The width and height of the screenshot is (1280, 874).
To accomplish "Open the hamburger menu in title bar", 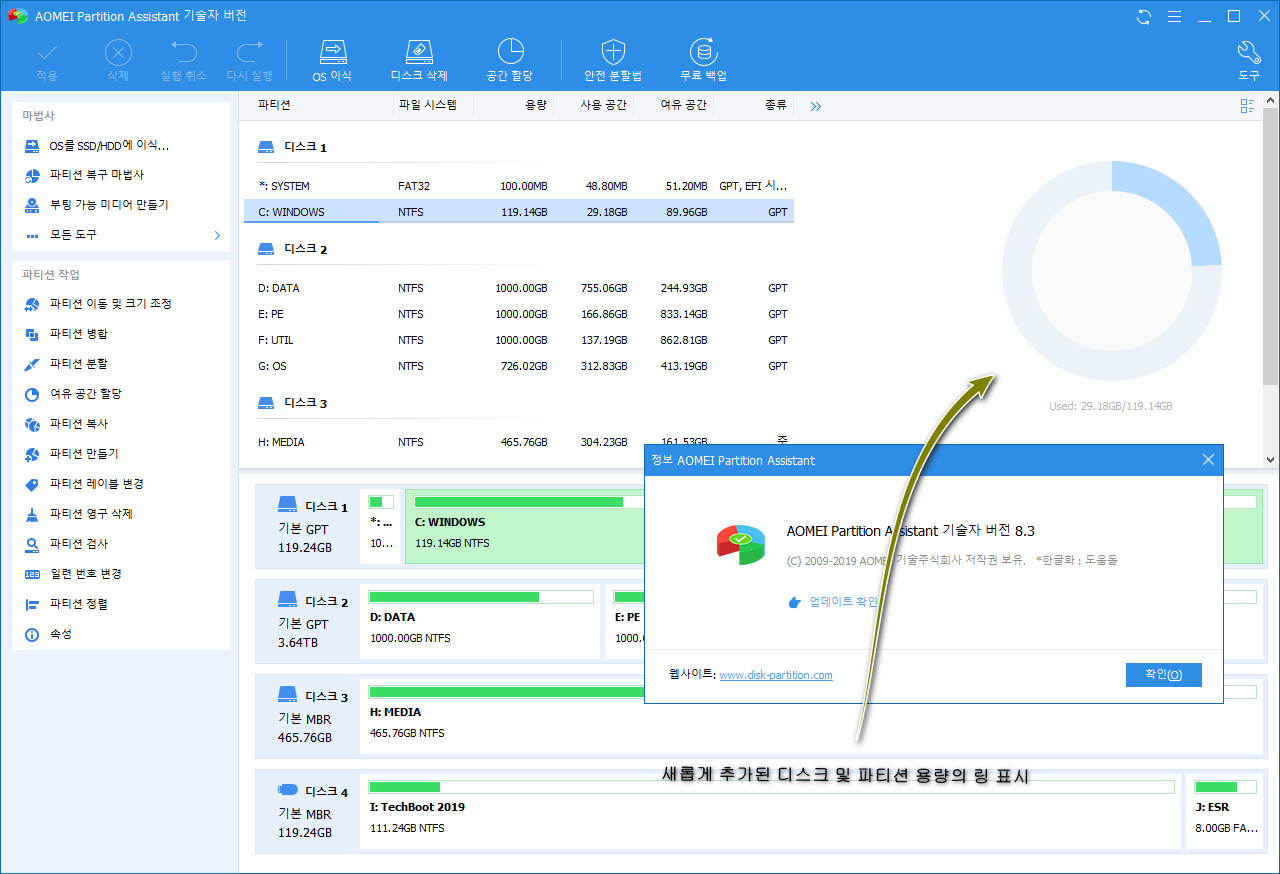I will [1174, 16].
